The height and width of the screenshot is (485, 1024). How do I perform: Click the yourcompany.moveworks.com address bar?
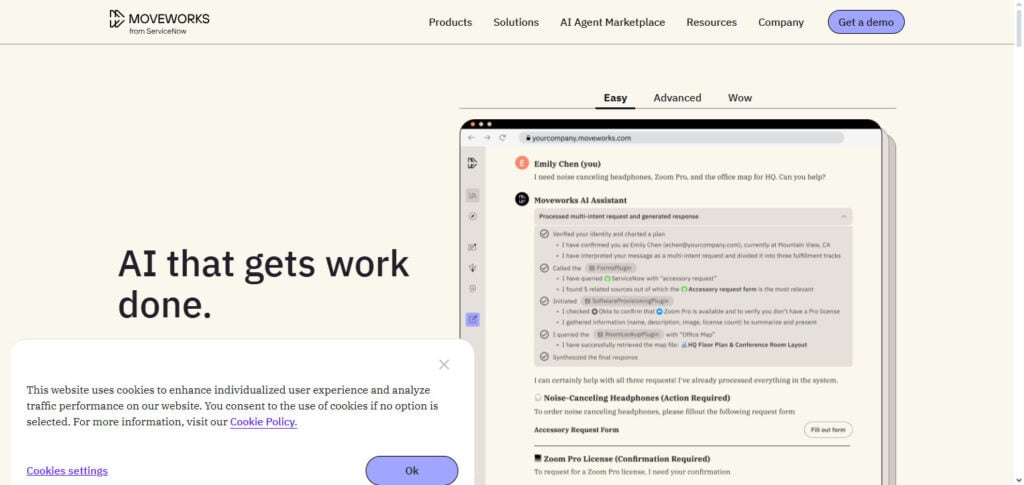click(681, 138)
